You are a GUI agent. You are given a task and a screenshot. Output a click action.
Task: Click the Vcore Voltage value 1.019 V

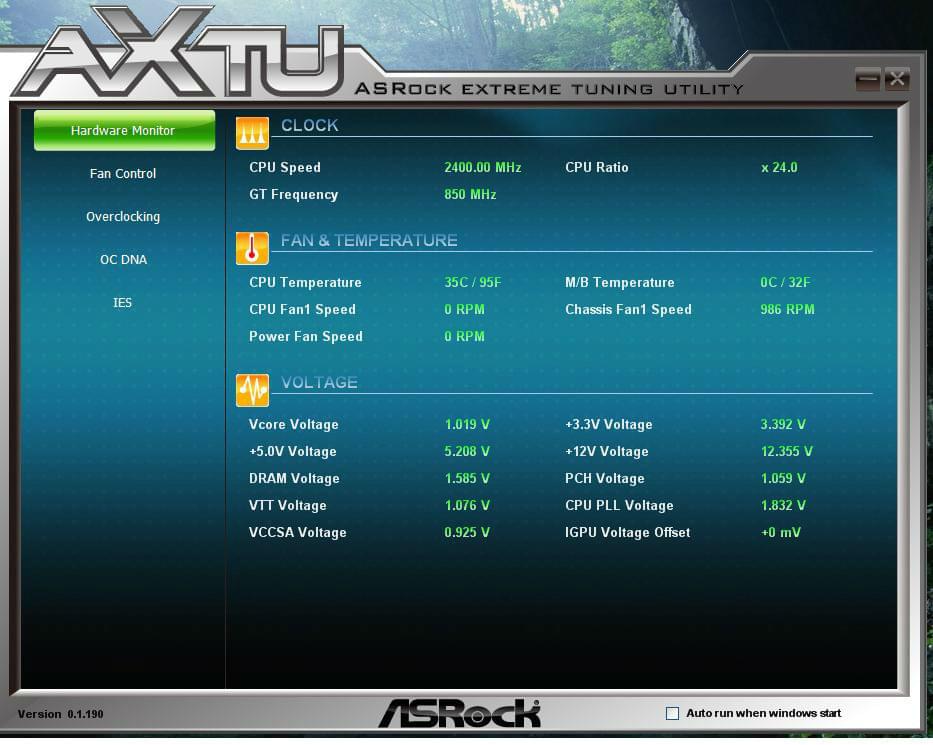point(467,425)
